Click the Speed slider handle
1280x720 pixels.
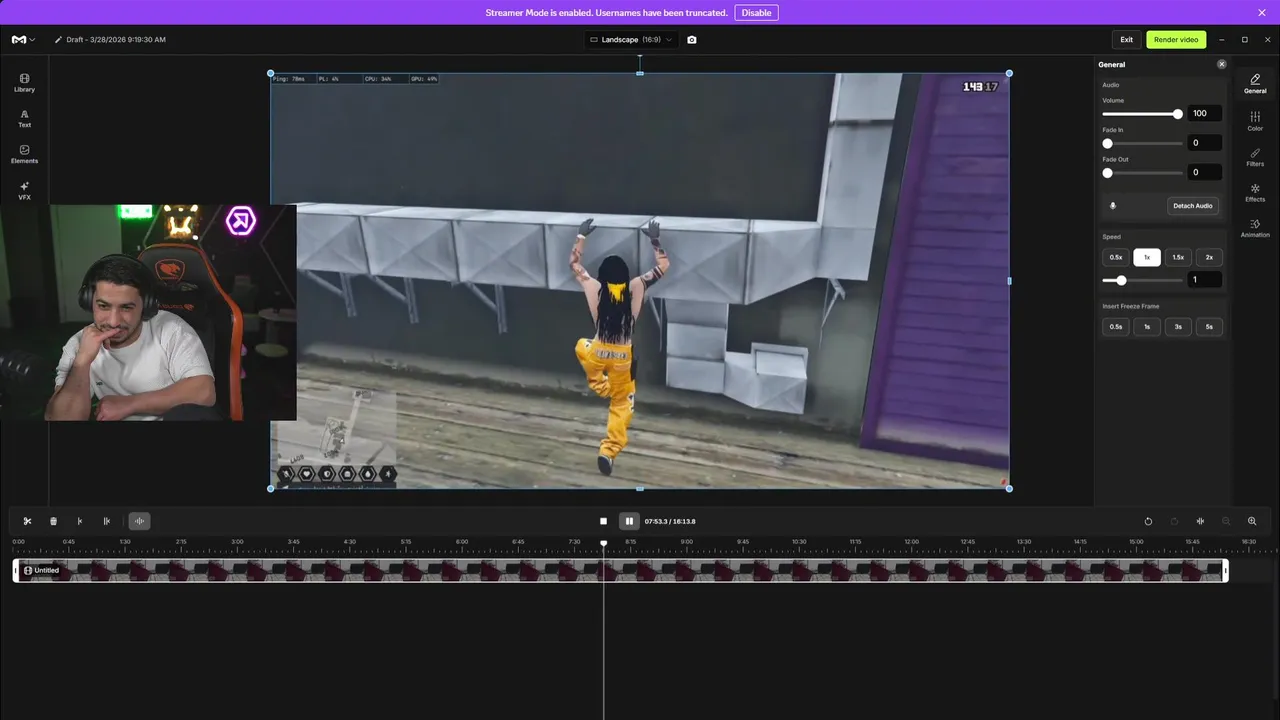point(1121,280)
